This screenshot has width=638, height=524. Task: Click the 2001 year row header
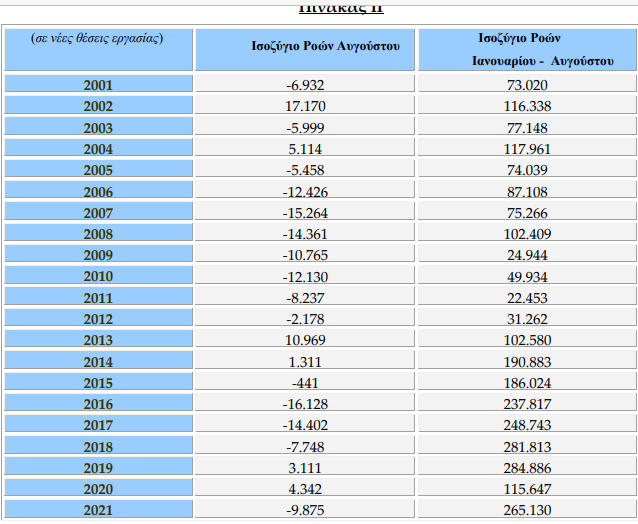click(x=97, y=84)
